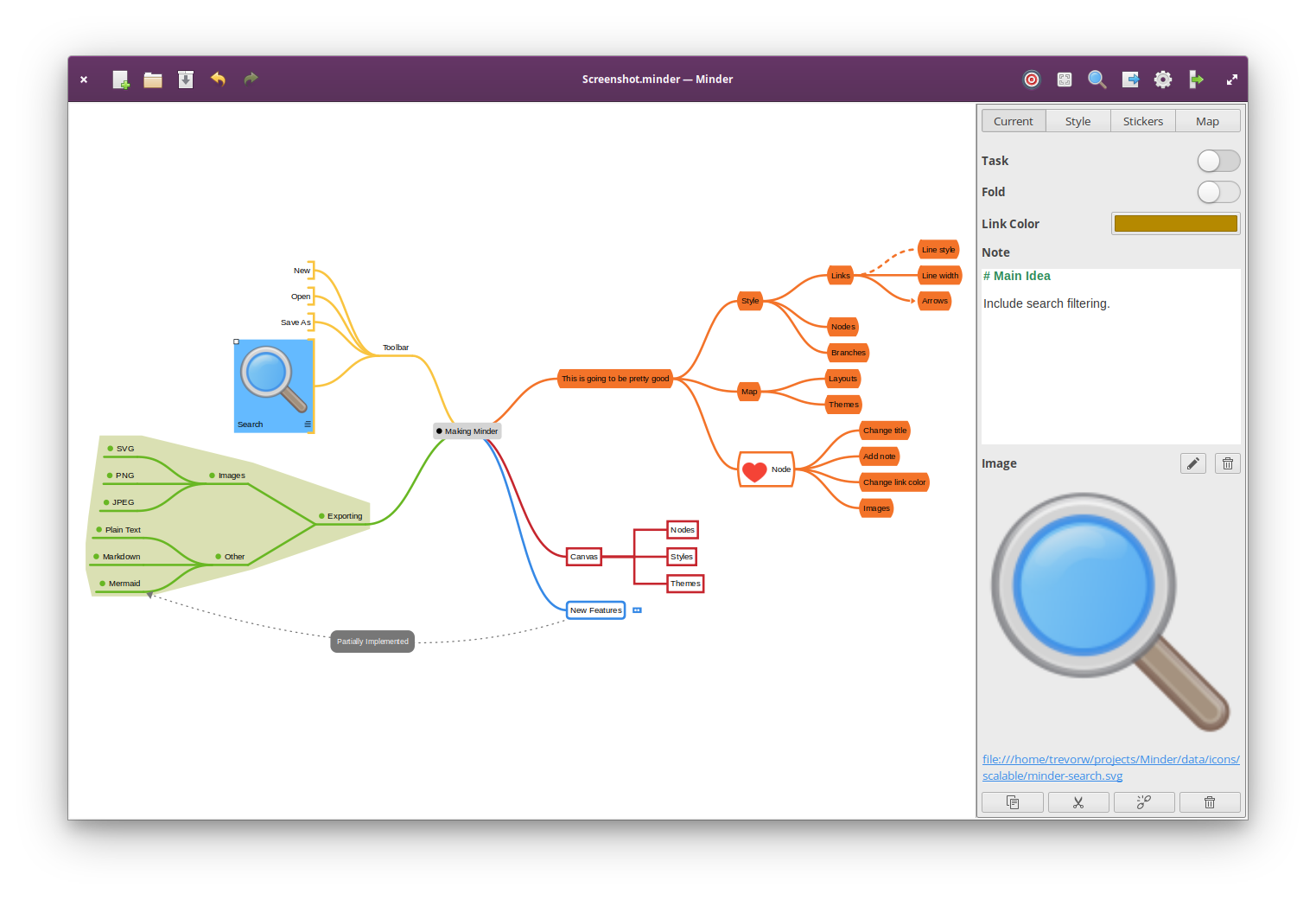Open search using the header magnifier icon
This screenshot has width=1316, height=900.
click(1097, 80)
